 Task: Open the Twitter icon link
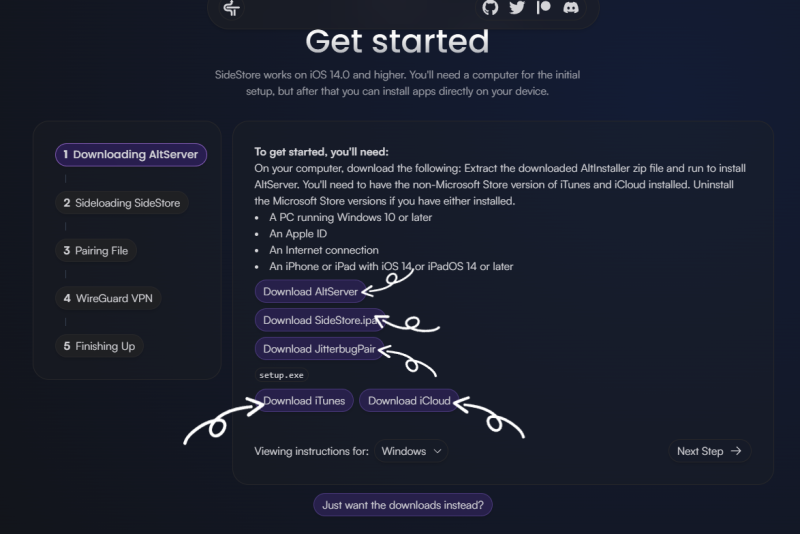click(x=517, y=8)
